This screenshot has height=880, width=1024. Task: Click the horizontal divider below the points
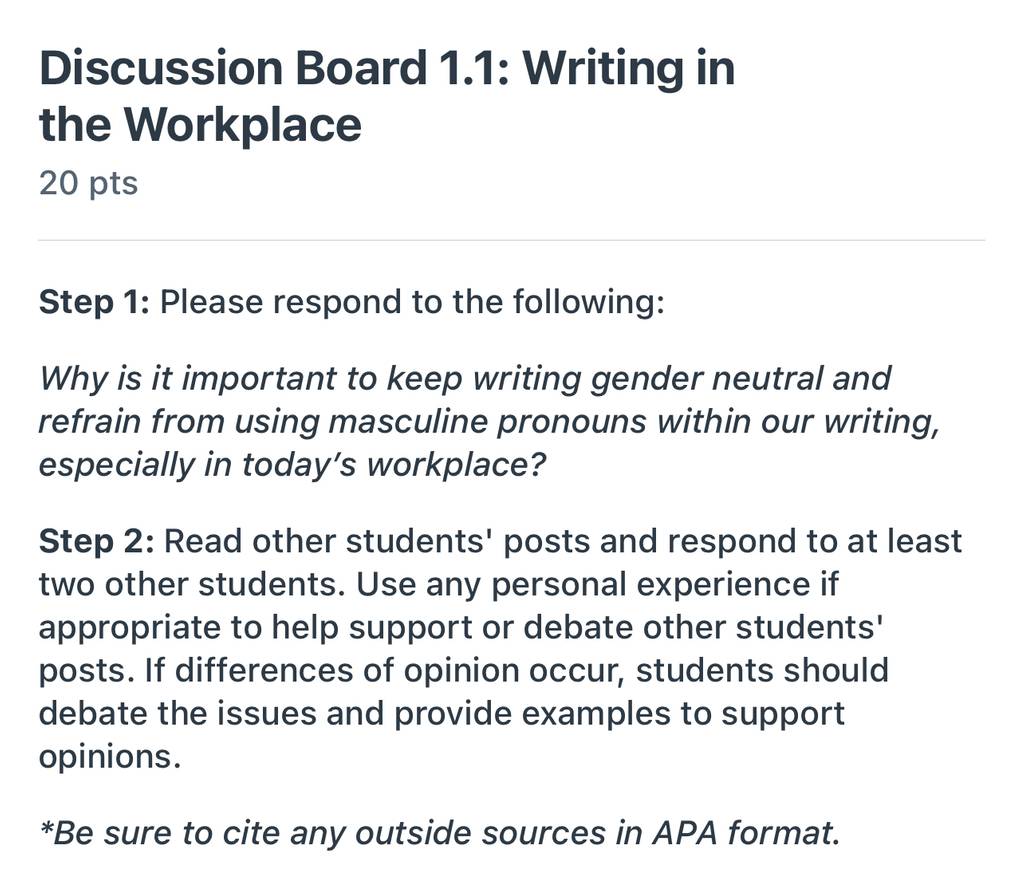click(x=512, y=240)
